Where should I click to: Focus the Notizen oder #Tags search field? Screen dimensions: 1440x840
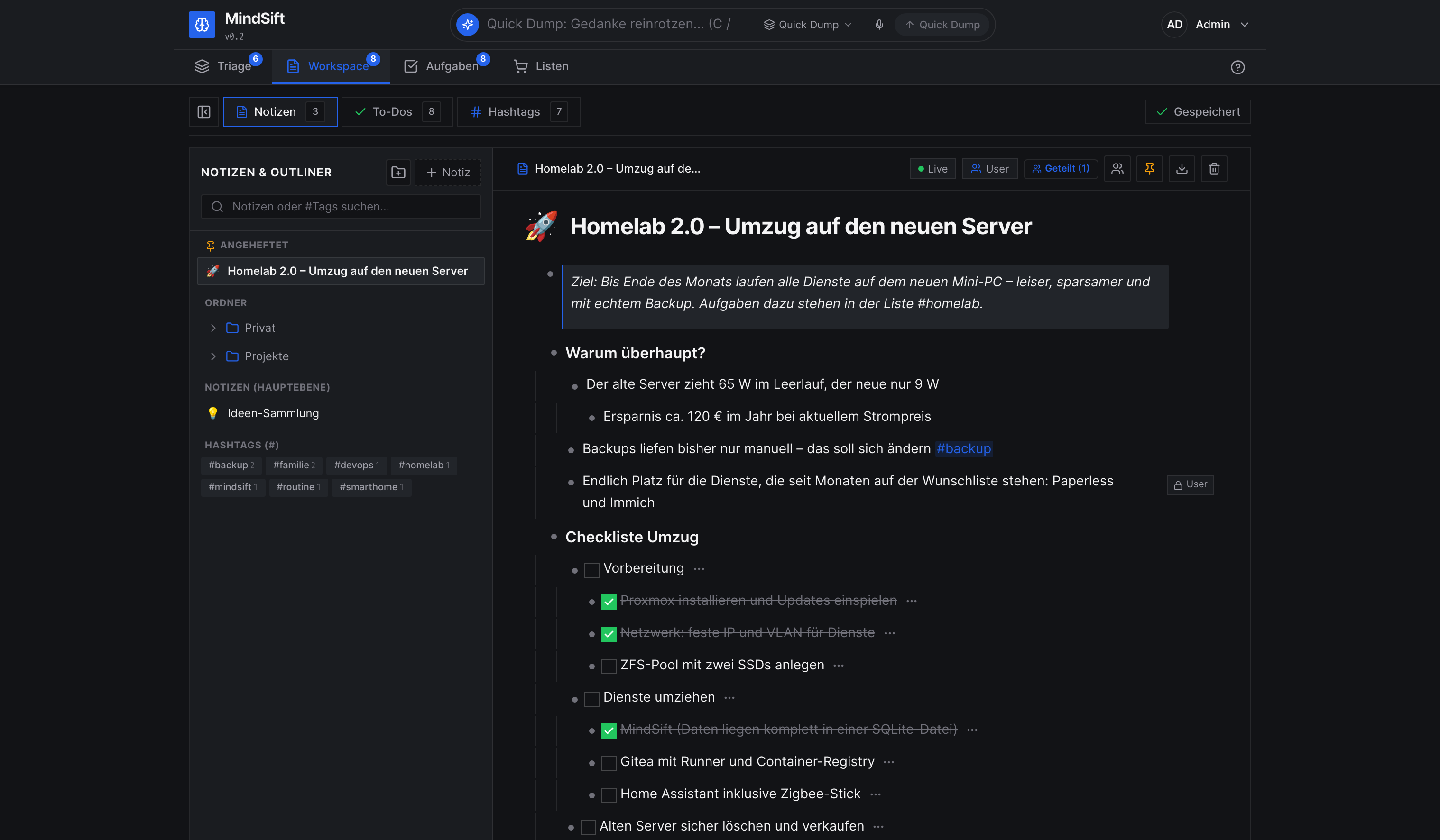pos(341,207)
